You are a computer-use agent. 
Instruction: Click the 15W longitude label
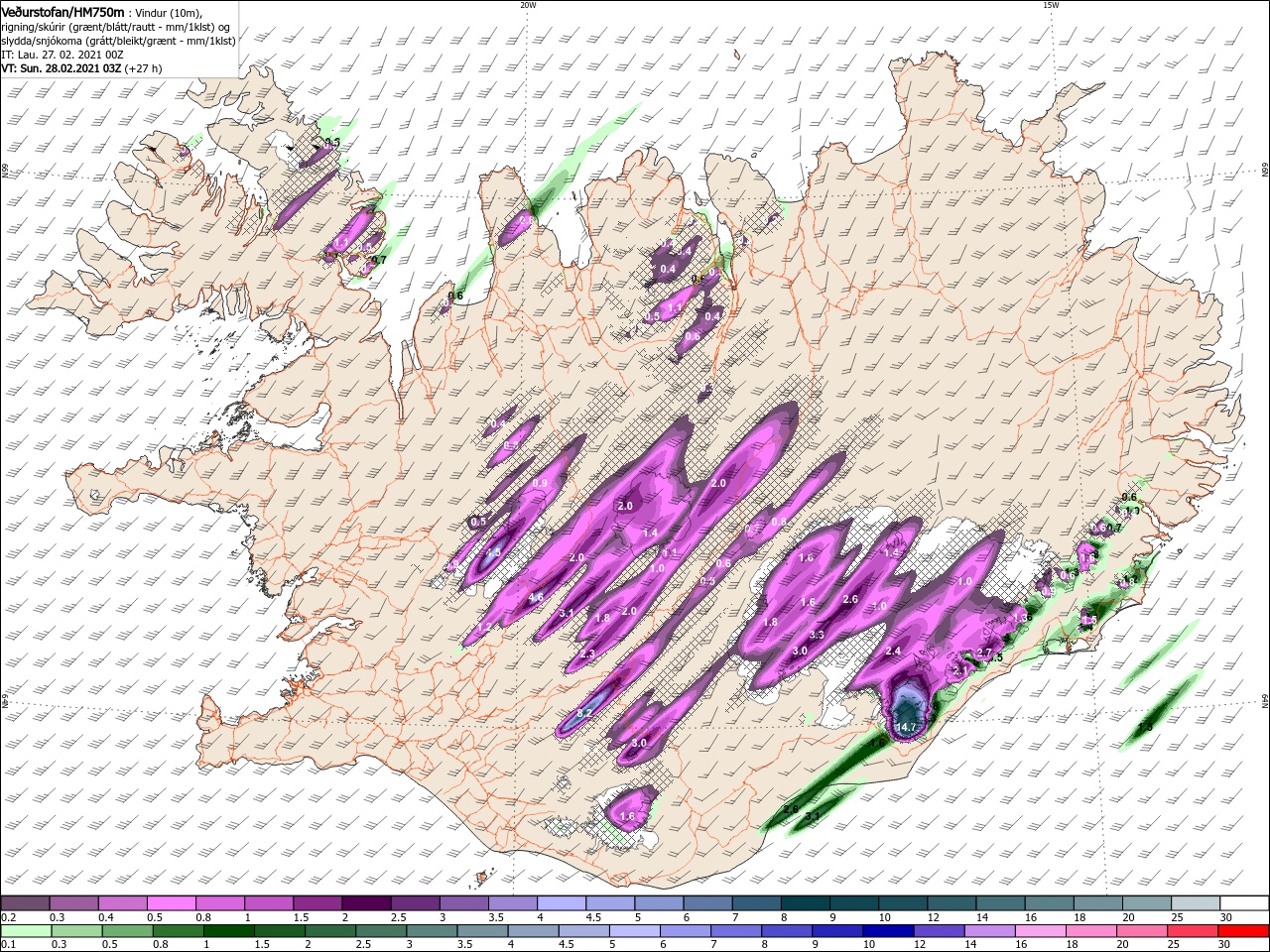1051,5
